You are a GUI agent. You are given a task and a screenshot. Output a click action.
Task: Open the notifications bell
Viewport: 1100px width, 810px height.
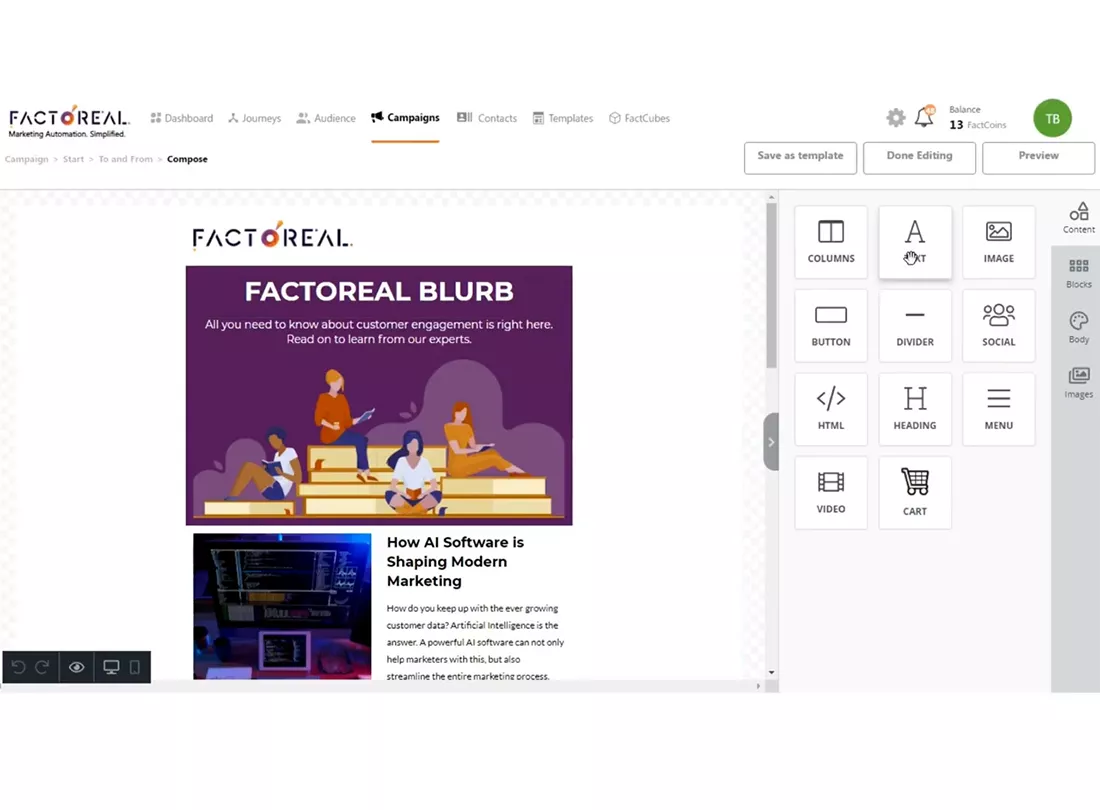pyautogui.click(x=925, y=117)
